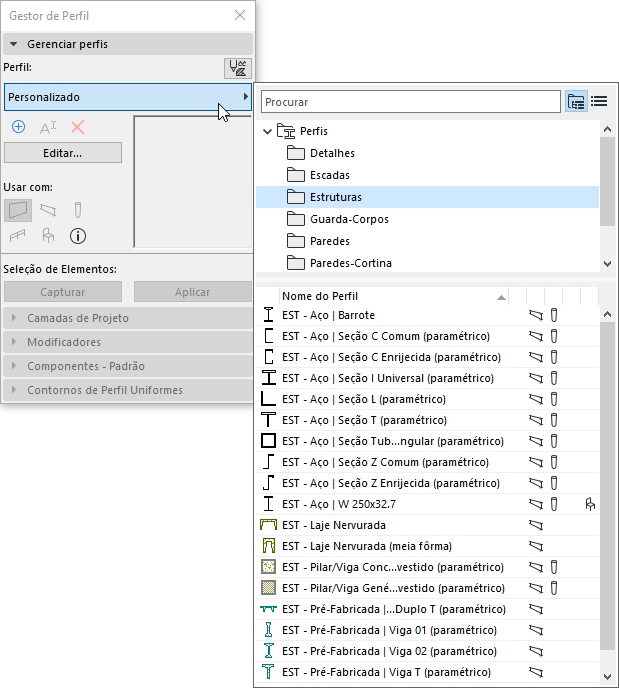
Task: Click the Editar... button
Action: point(63,153)
